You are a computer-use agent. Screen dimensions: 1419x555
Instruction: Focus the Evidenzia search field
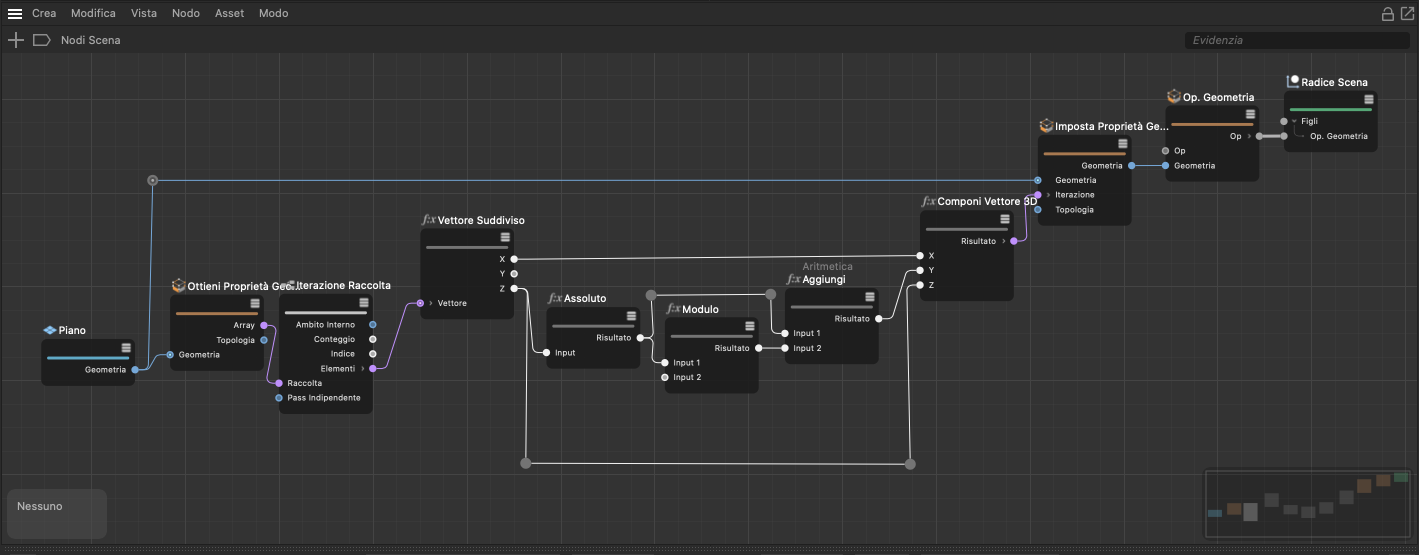[1297, 40]
